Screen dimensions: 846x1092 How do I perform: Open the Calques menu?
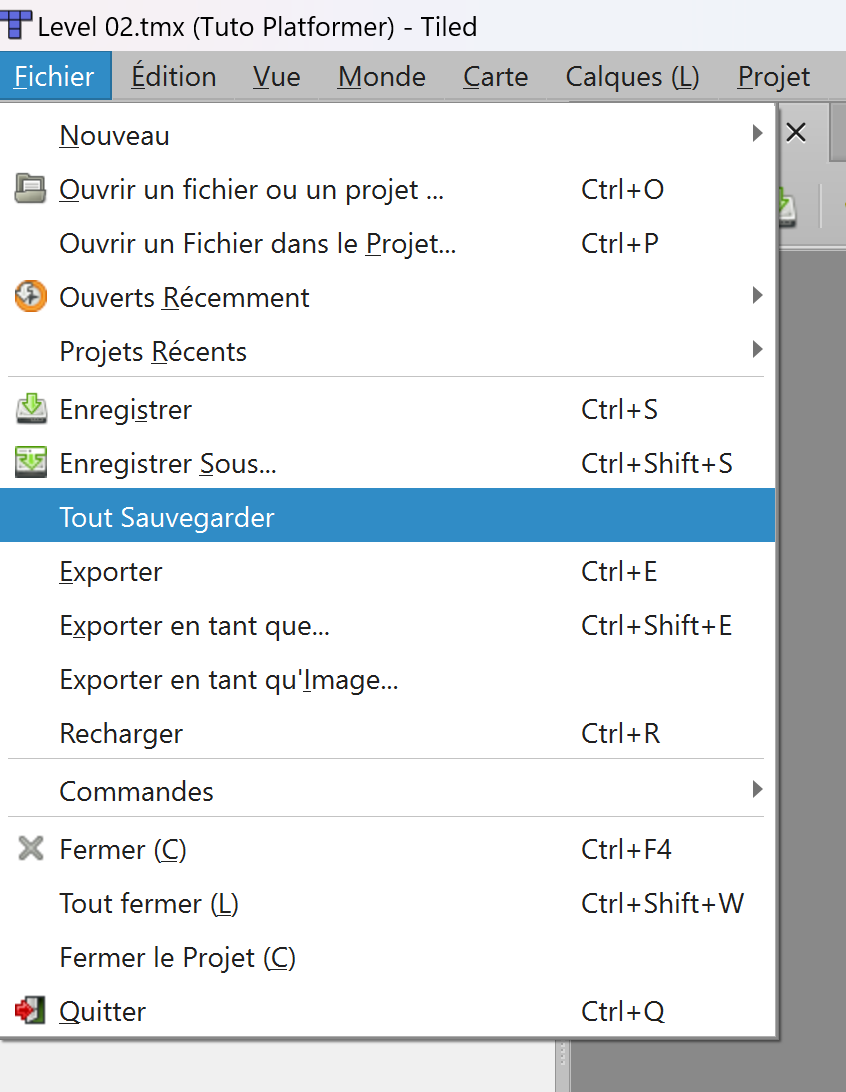[632, 77]
